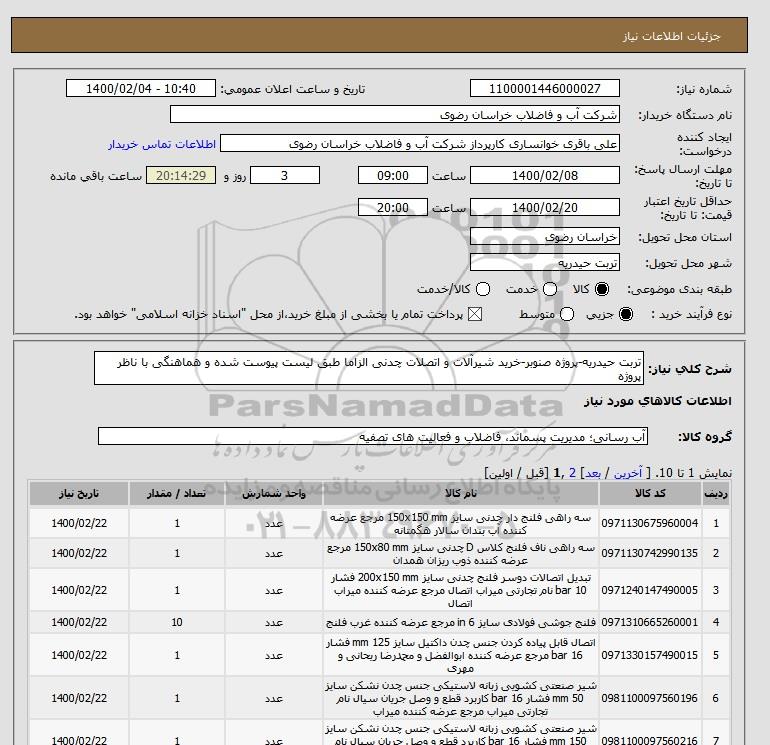
Task: Select the جزیی purchase process radio button
Action: pos(626,314)
